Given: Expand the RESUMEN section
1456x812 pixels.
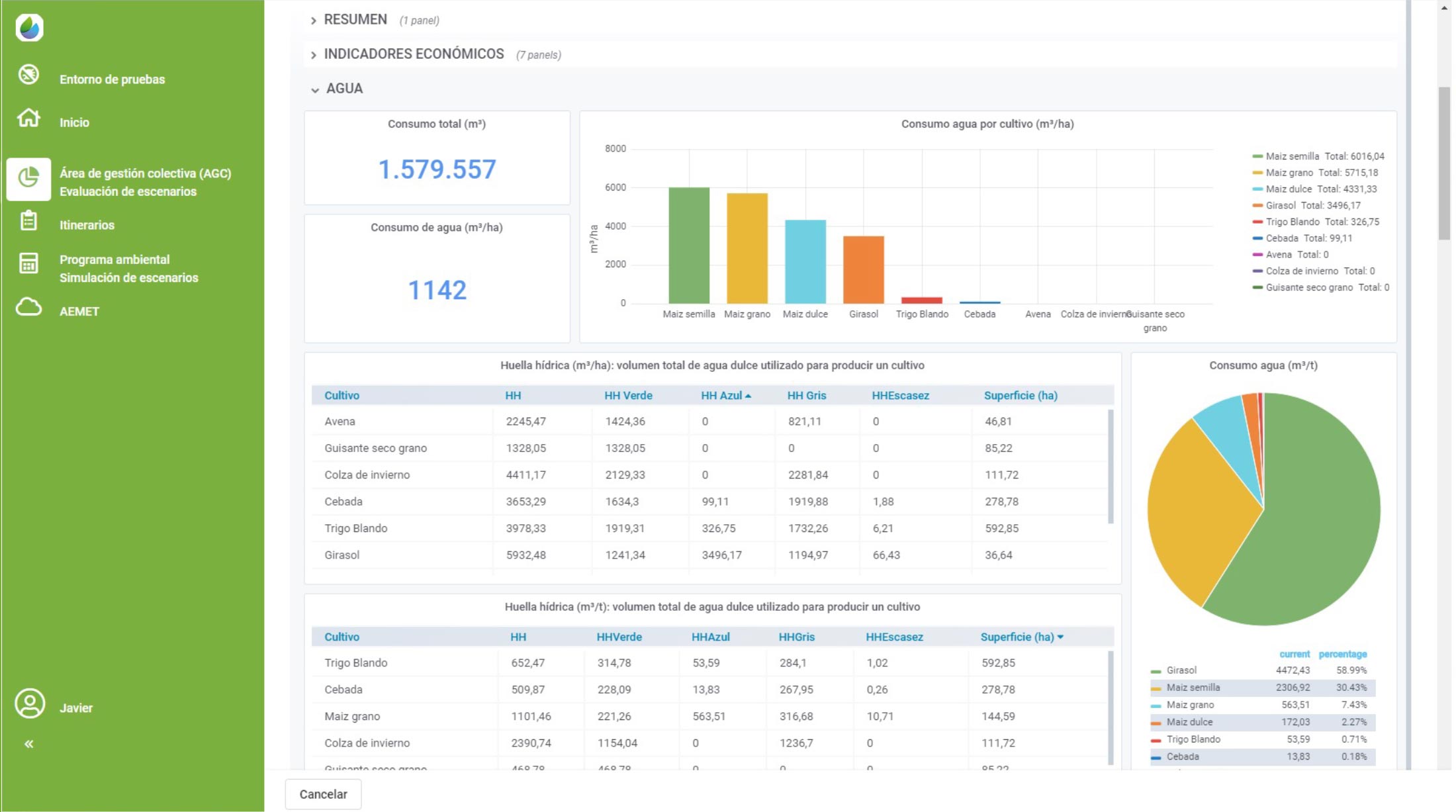Looking at the screenshot, I should click(x=355, y=20).
